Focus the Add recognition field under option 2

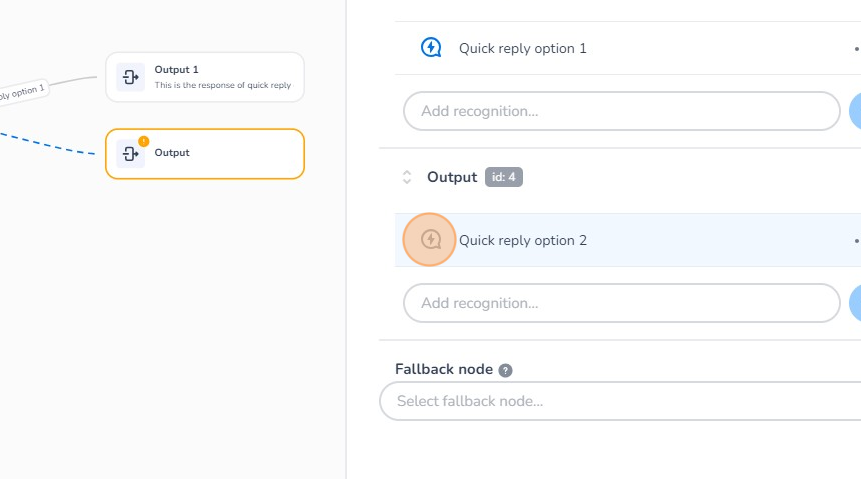point(621,303)
